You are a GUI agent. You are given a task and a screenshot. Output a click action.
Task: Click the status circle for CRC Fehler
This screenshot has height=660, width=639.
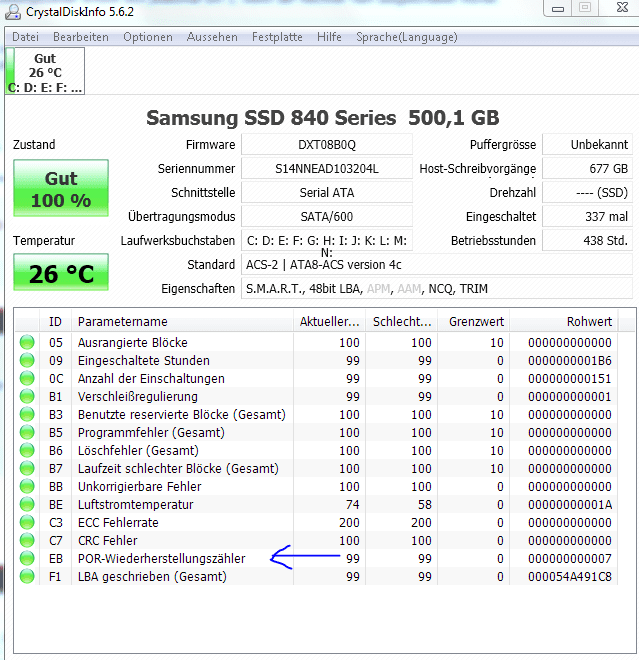coord(27,540)
